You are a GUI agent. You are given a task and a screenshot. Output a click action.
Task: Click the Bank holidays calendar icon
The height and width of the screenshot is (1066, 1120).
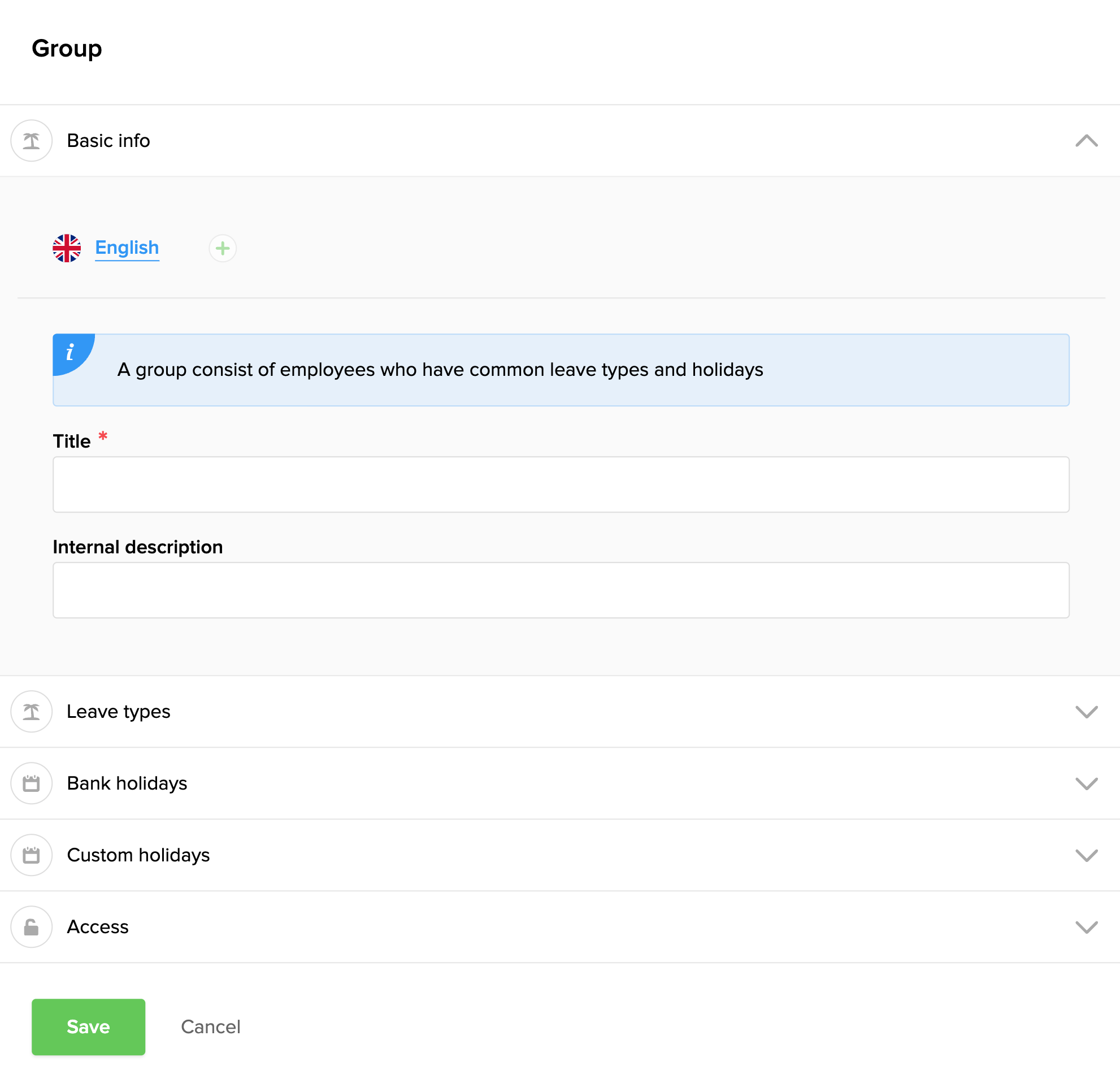[x=31, y=783]
